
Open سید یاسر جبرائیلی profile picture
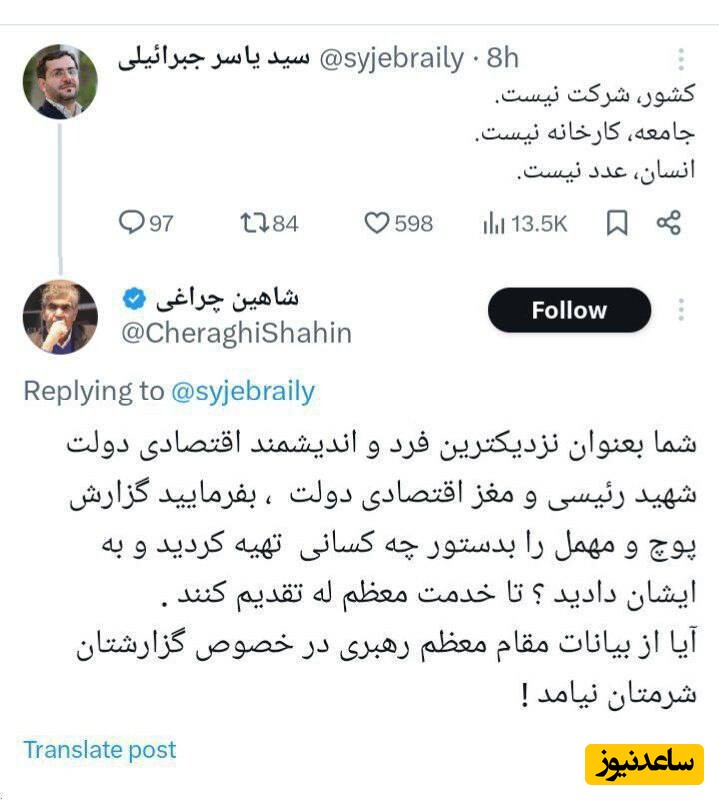pos(60,81)
